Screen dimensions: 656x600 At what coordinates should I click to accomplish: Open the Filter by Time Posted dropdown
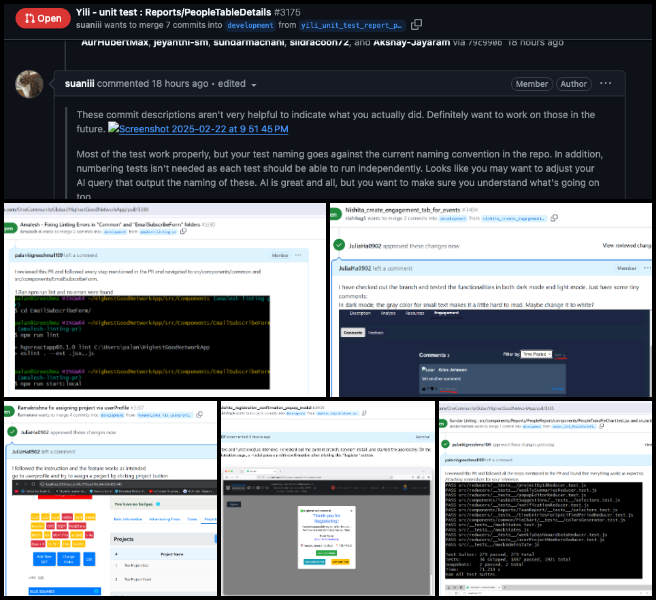[x=536, y=354]
